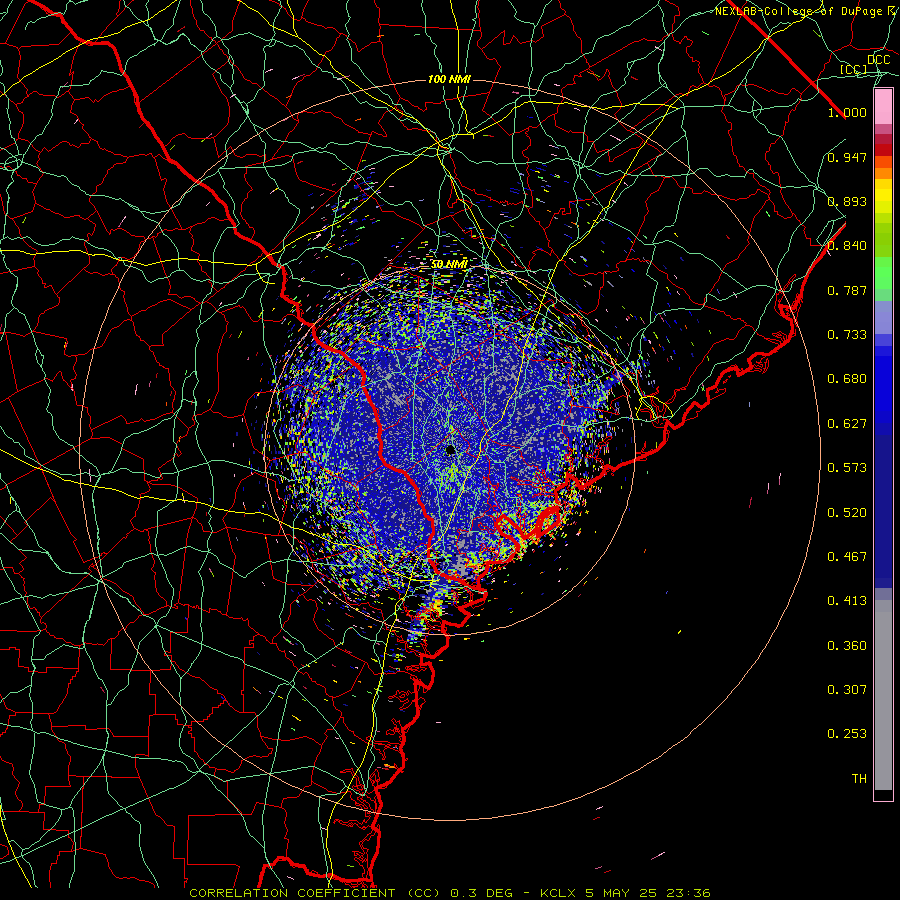Click the 5 MAY 25 date text
Image resolution: width=900 pixels, height=900 pixels.
tap(622, 893)
